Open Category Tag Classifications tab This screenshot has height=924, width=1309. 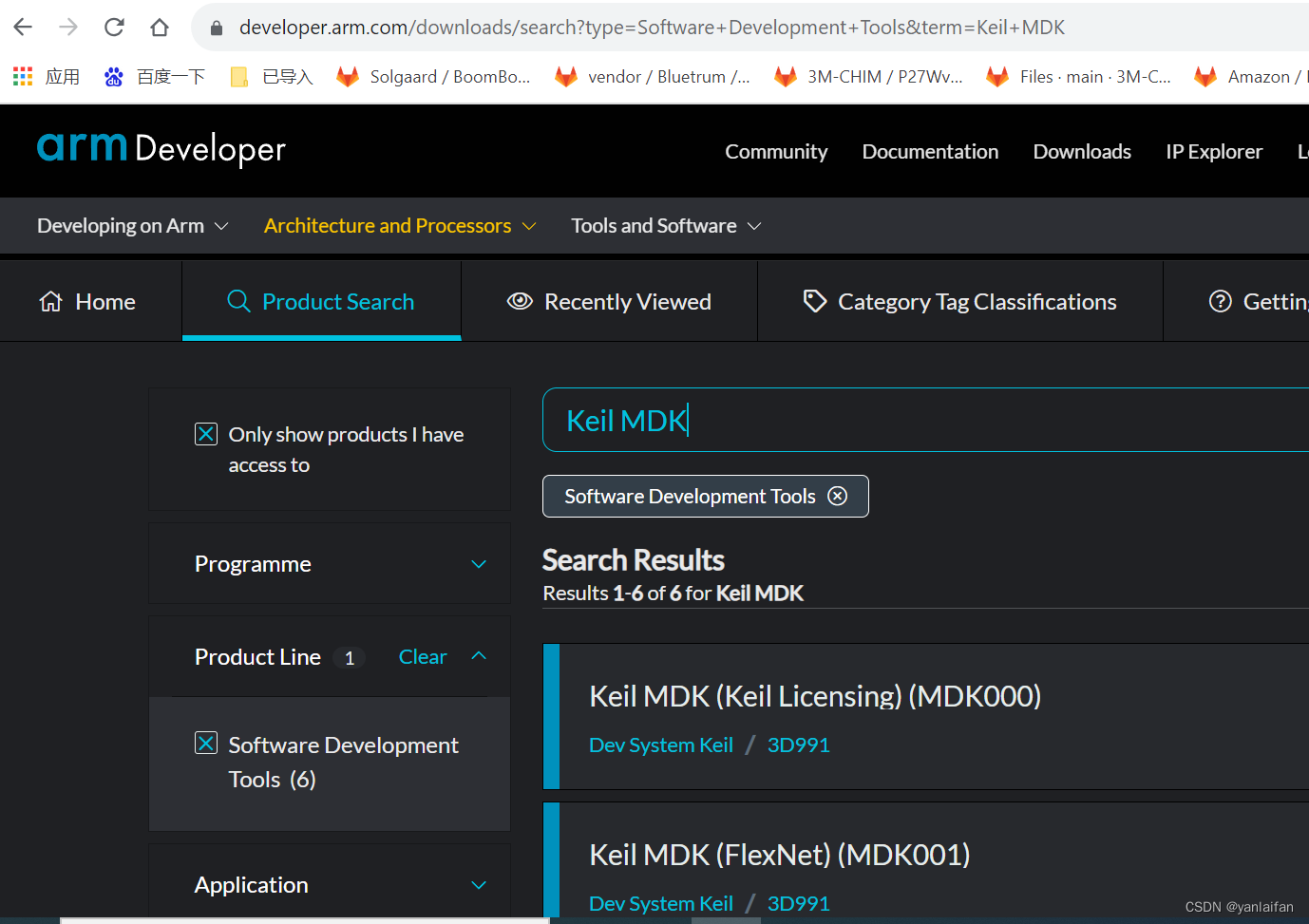[959, 302]
